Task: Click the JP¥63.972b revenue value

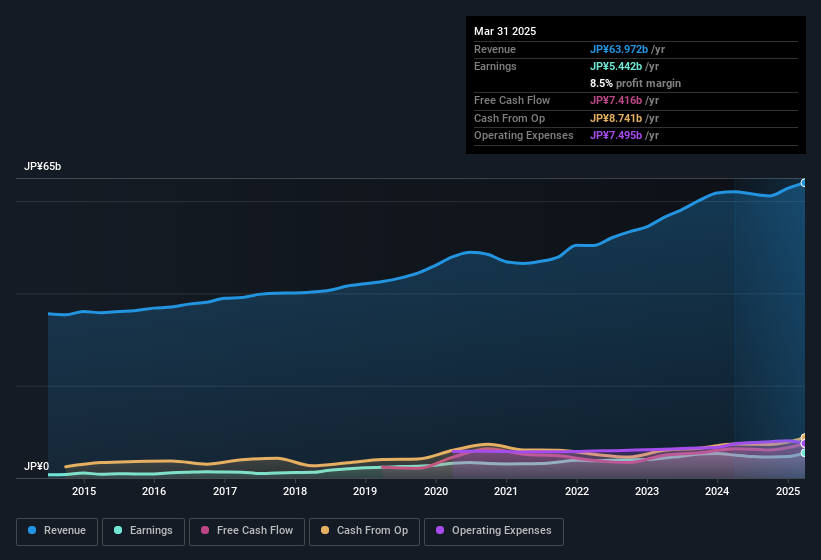Action: 619,49
